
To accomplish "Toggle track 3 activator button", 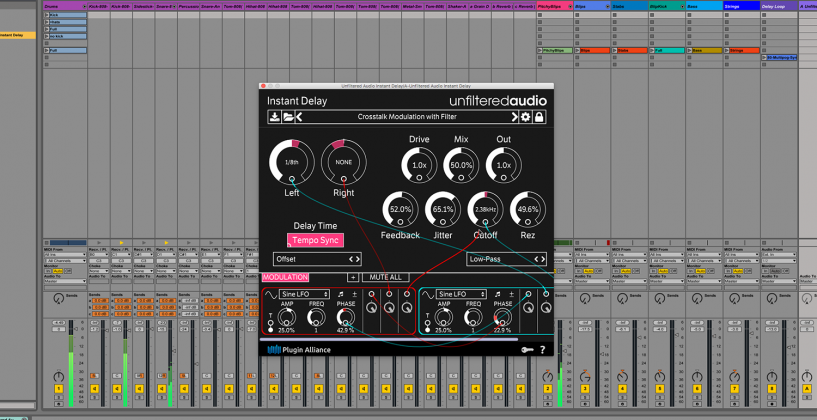I will click(x=585, y=389).
